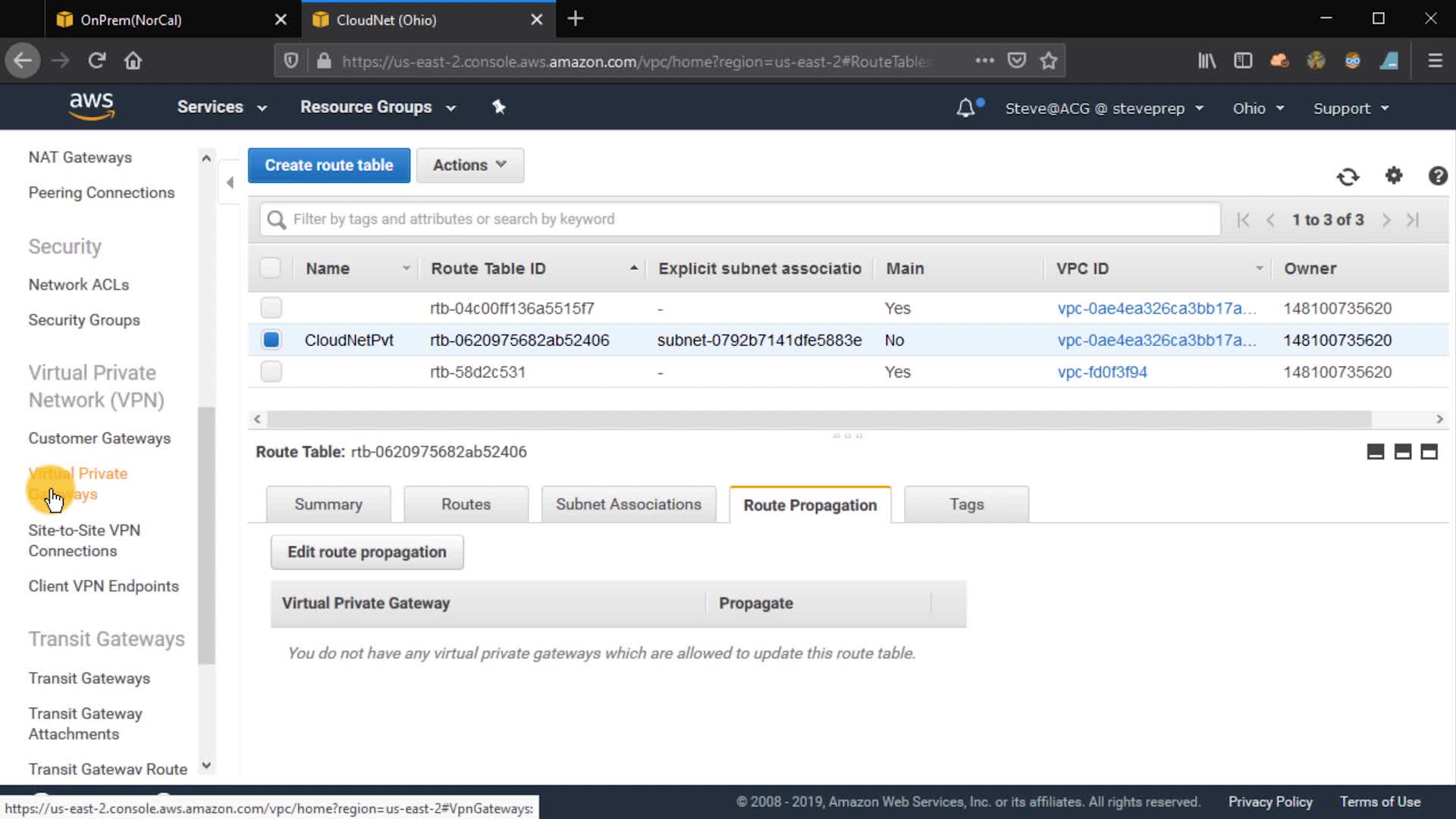Open the vpc-fd0f3f94 VPC link
This screenshot has width=1456, height=819.
pos(1102,372)
